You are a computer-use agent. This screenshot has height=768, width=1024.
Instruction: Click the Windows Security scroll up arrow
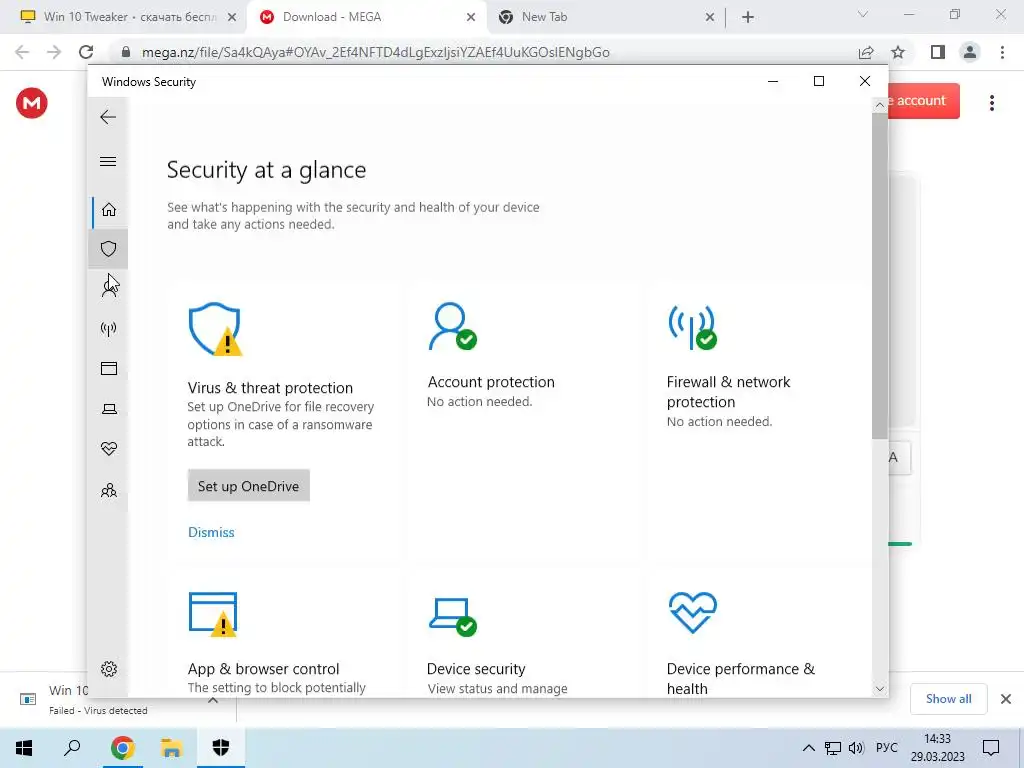click(880, 104)
